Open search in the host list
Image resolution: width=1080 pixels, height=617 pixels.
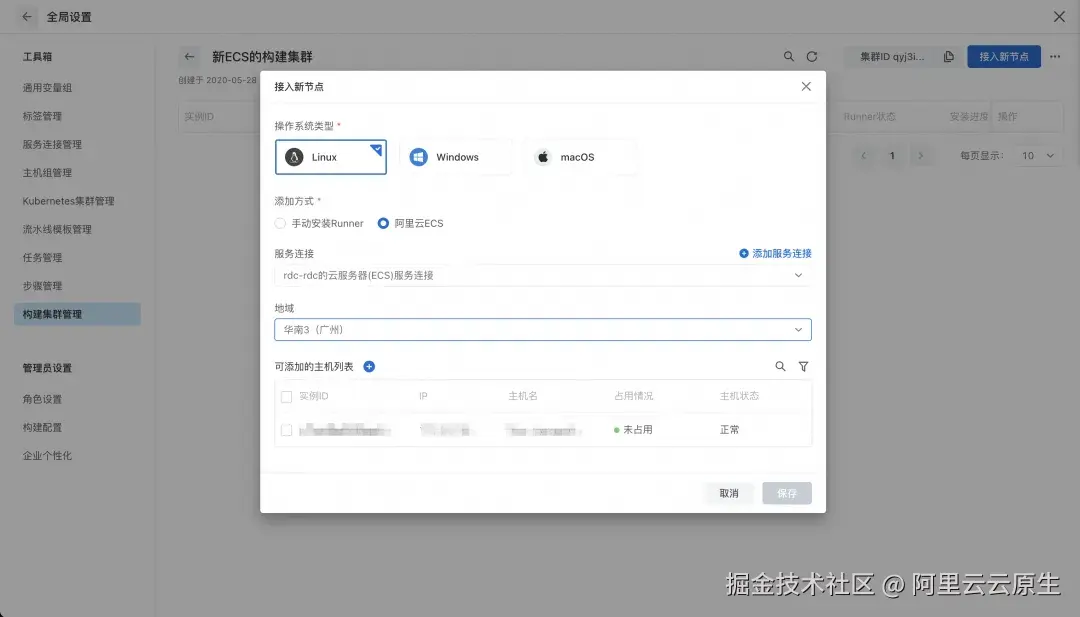(x=780, y=366)
